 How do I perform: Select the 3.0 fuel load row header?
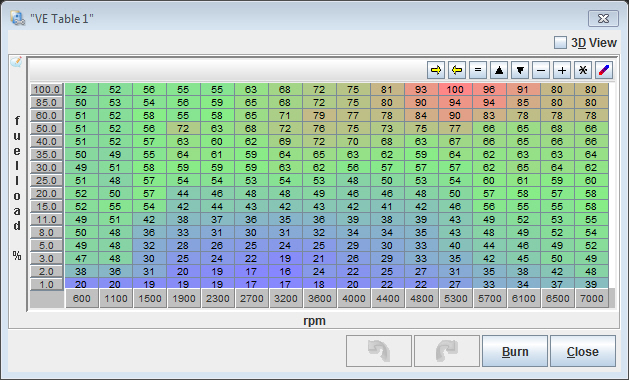point(47,258)
